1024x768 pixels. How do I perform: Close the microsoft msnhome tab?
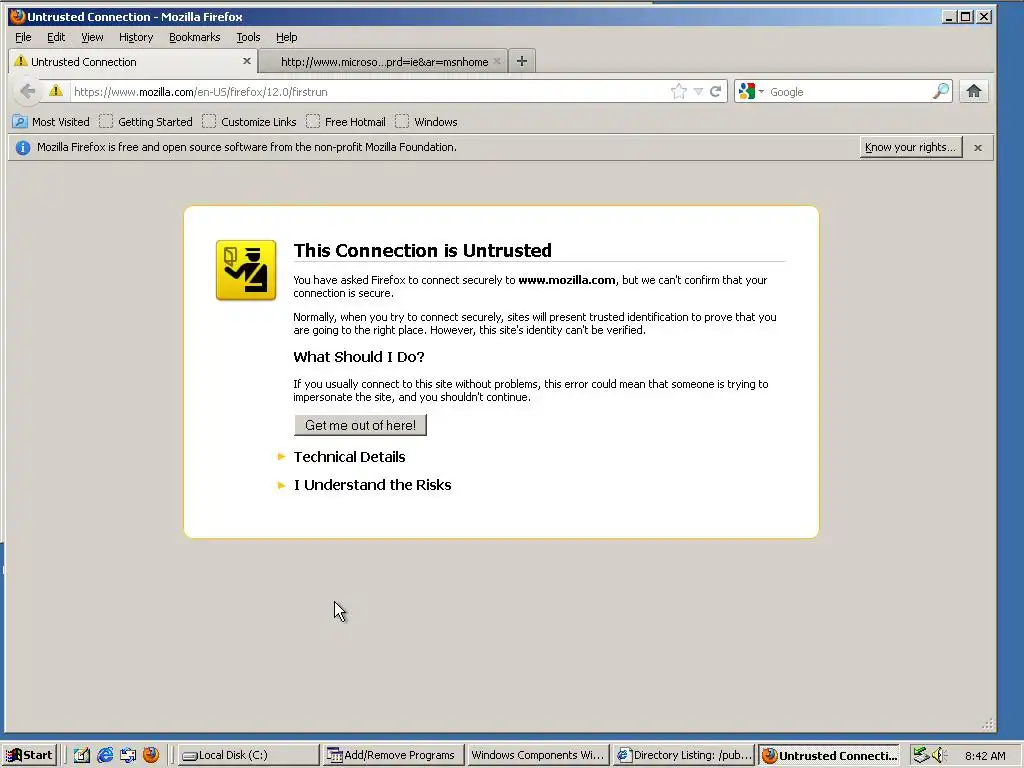coord(497,61)
